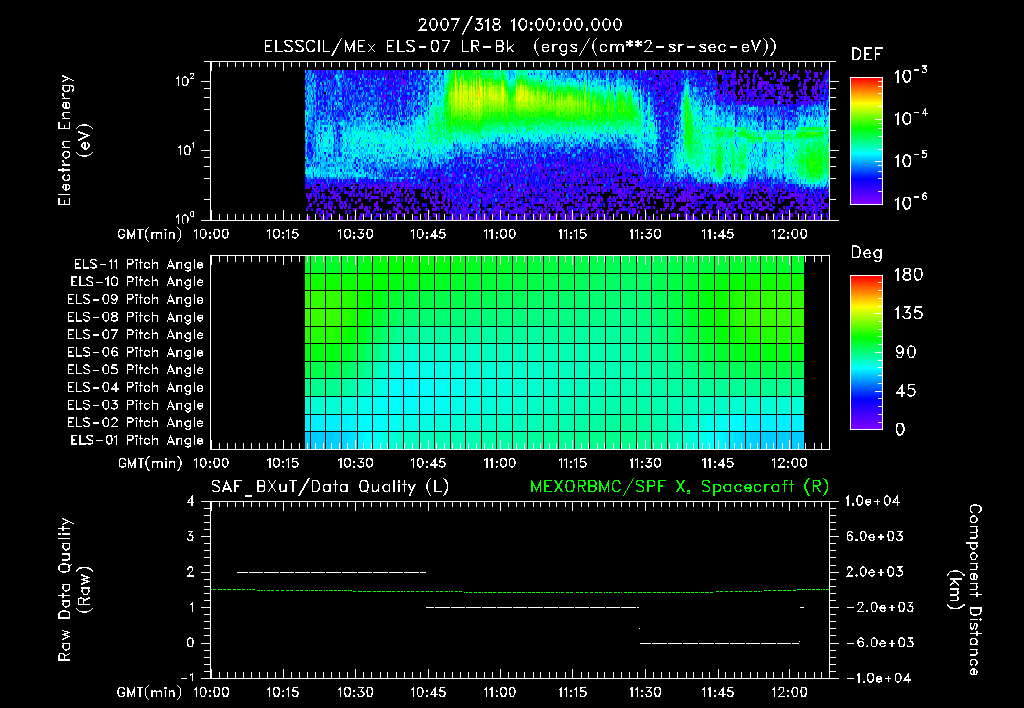The image size is (1024, 708).
Task: Select the ELS-02 Pitch Angle row label
Action: pyautogui.click(x=136, y=423)
